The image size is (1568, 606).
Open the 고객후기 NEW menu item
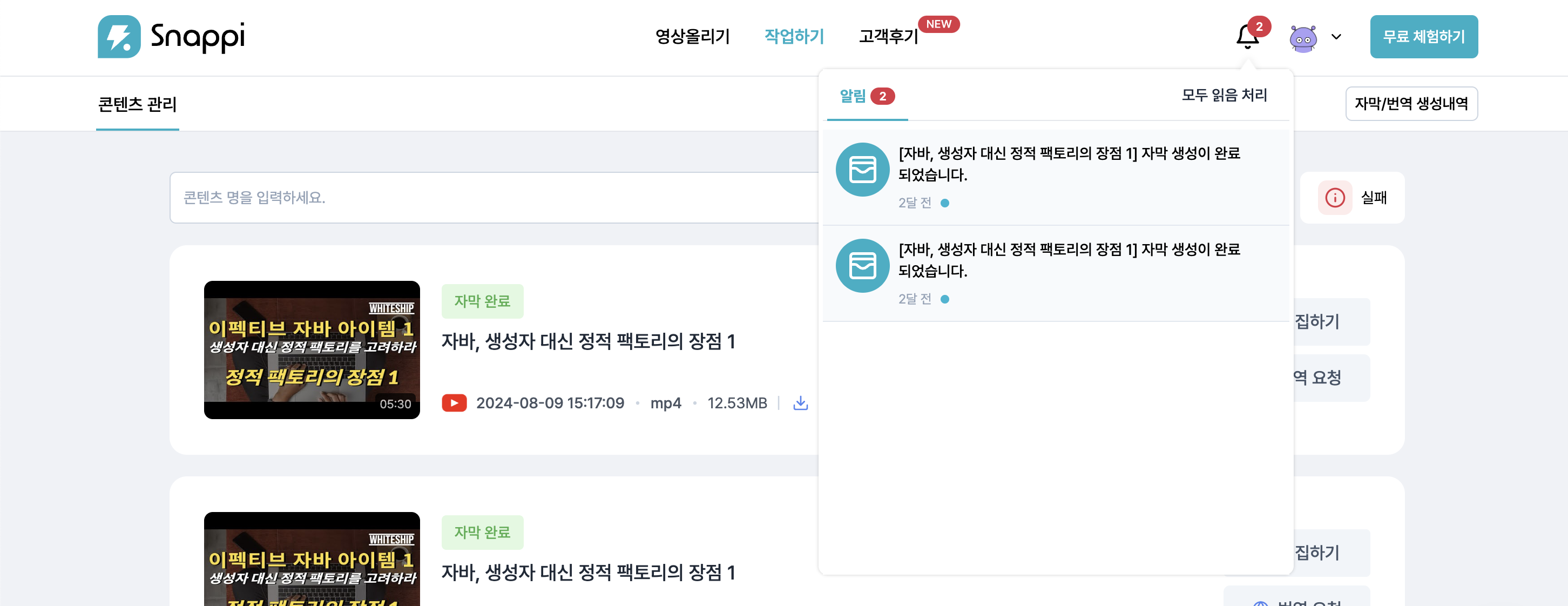(x=889, y=37)
